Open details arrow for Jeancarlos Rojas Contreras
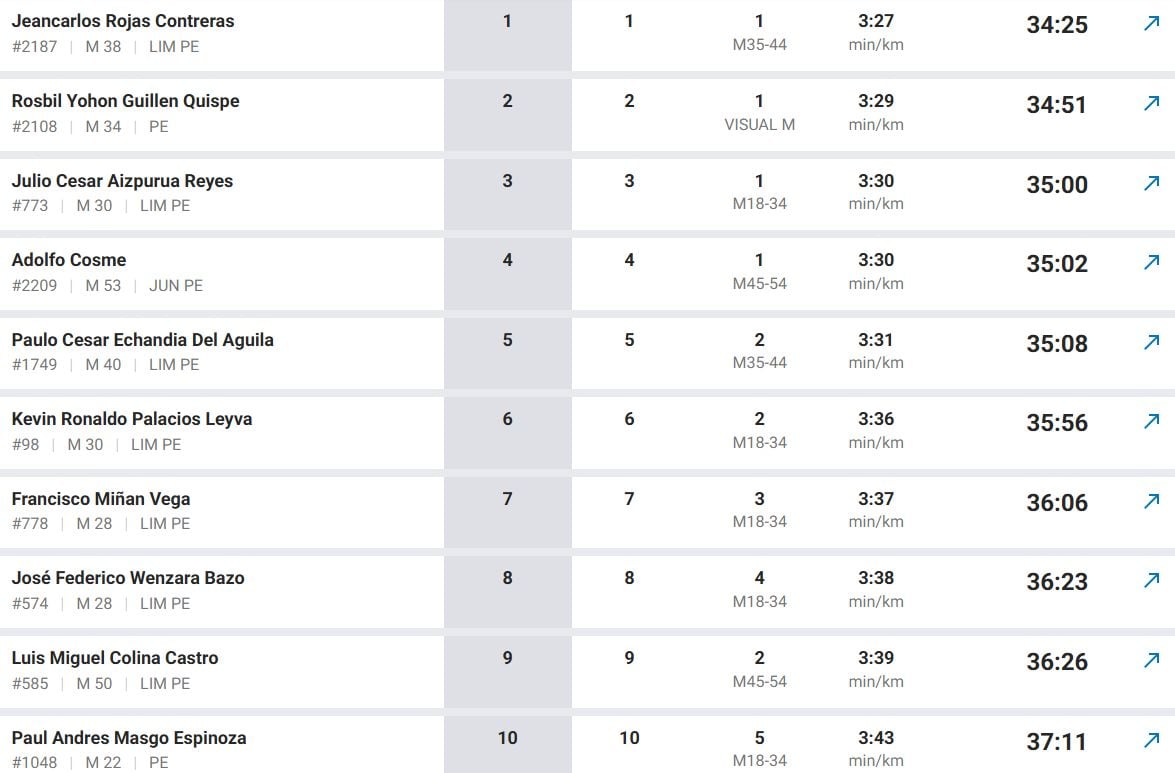Viewport: 1175px width, 773px height. pyautogui.click(x=1152, y=24)
